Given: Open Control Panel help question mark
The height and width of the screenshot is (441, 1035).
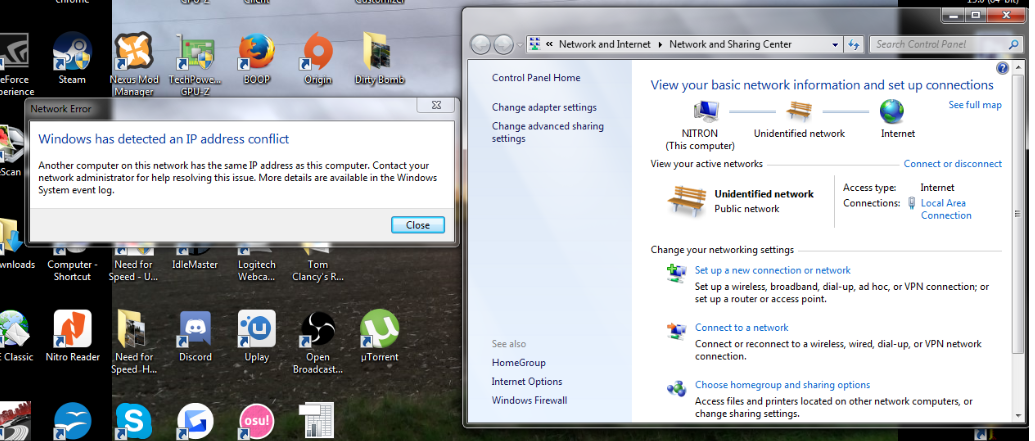Looking at the screenshot, I should point(1001,68).
